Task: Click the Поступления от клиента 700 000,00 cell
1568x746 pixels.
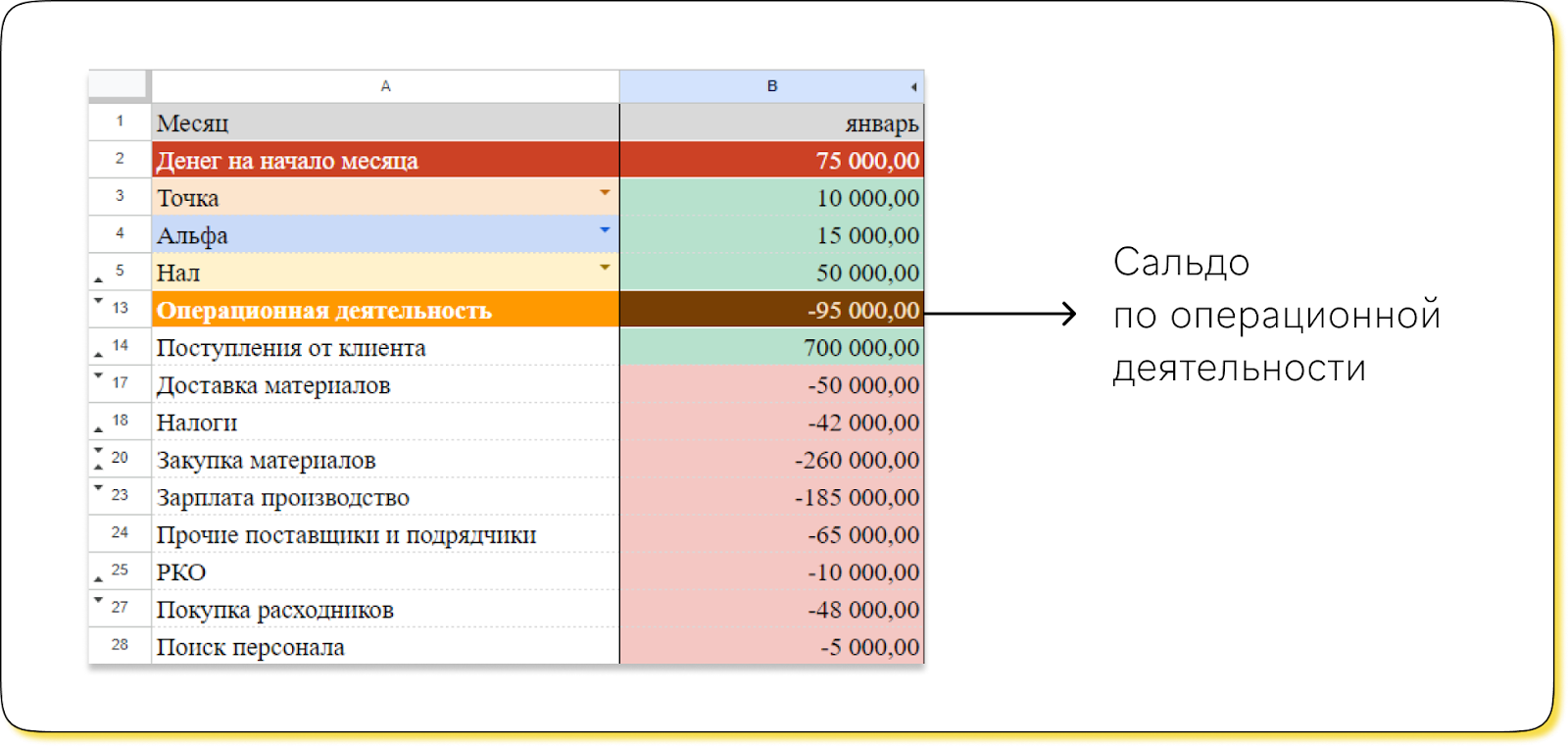Action: point(771,347)
